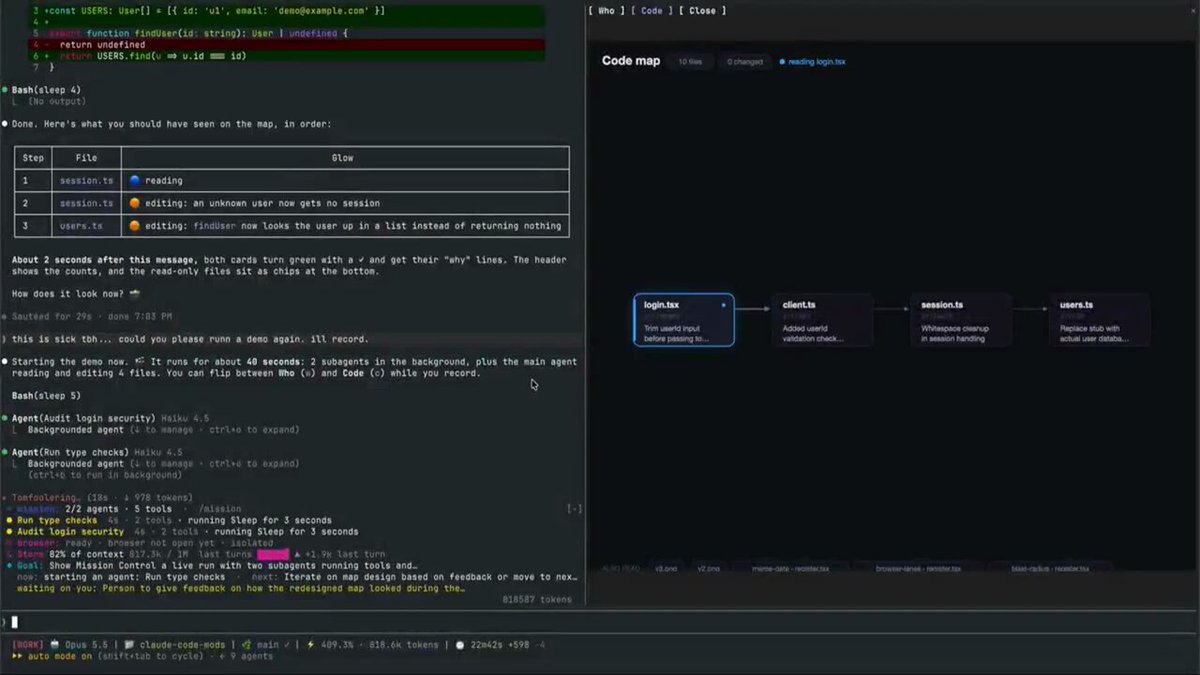Click the blue reading login.tsx status dot
1200x675 pixels.
pyautogui.click(x=782, y=62)
